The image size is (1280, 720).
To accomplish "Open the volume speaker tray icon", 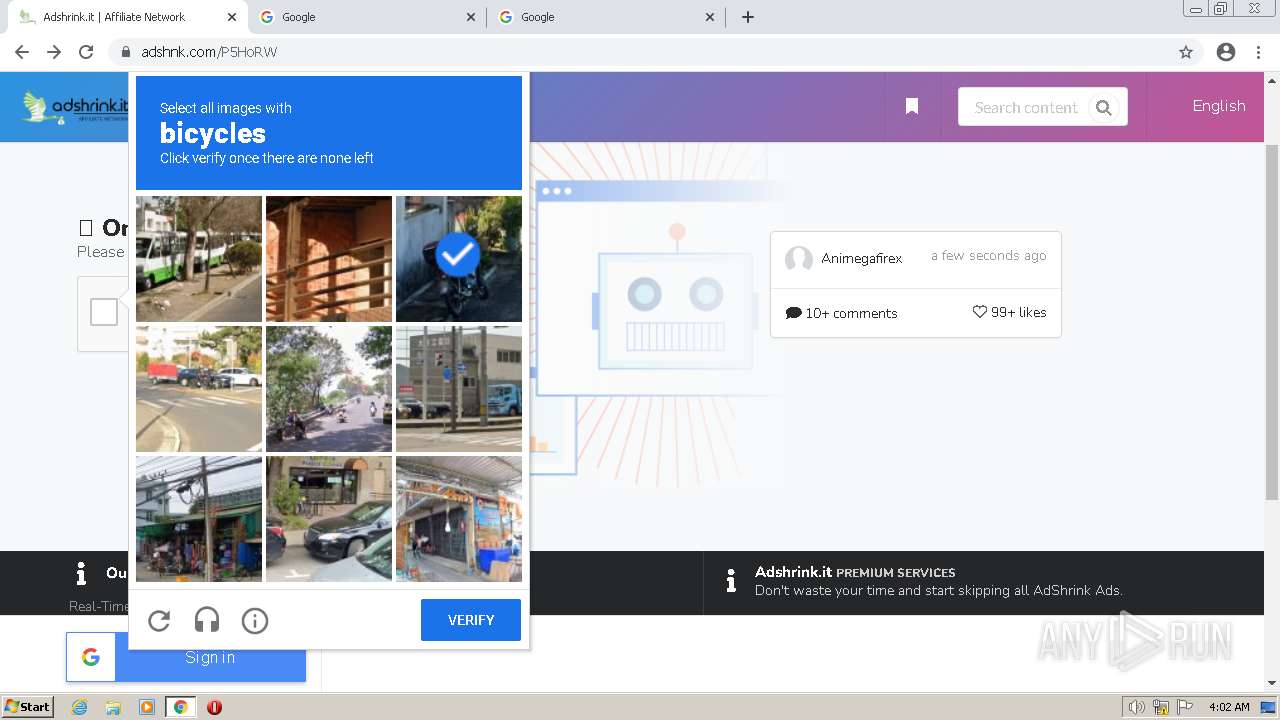I will click(1137, 707).
